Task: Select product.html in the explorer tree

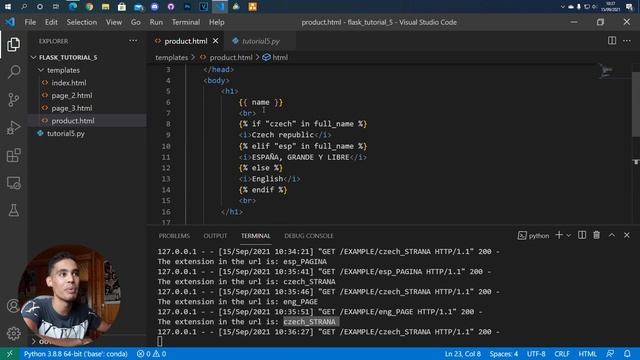Action: coord(87,121)
